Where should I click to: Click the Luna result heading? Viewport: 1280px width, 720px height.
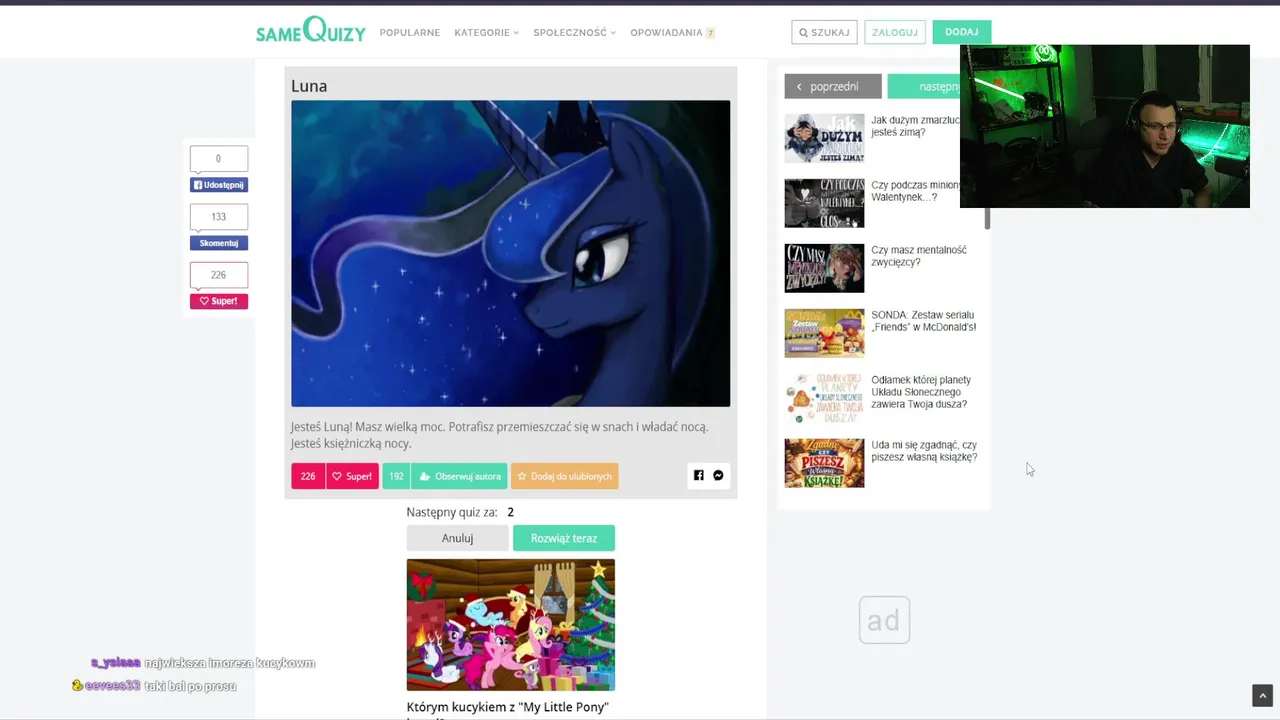tap(309, 86)
